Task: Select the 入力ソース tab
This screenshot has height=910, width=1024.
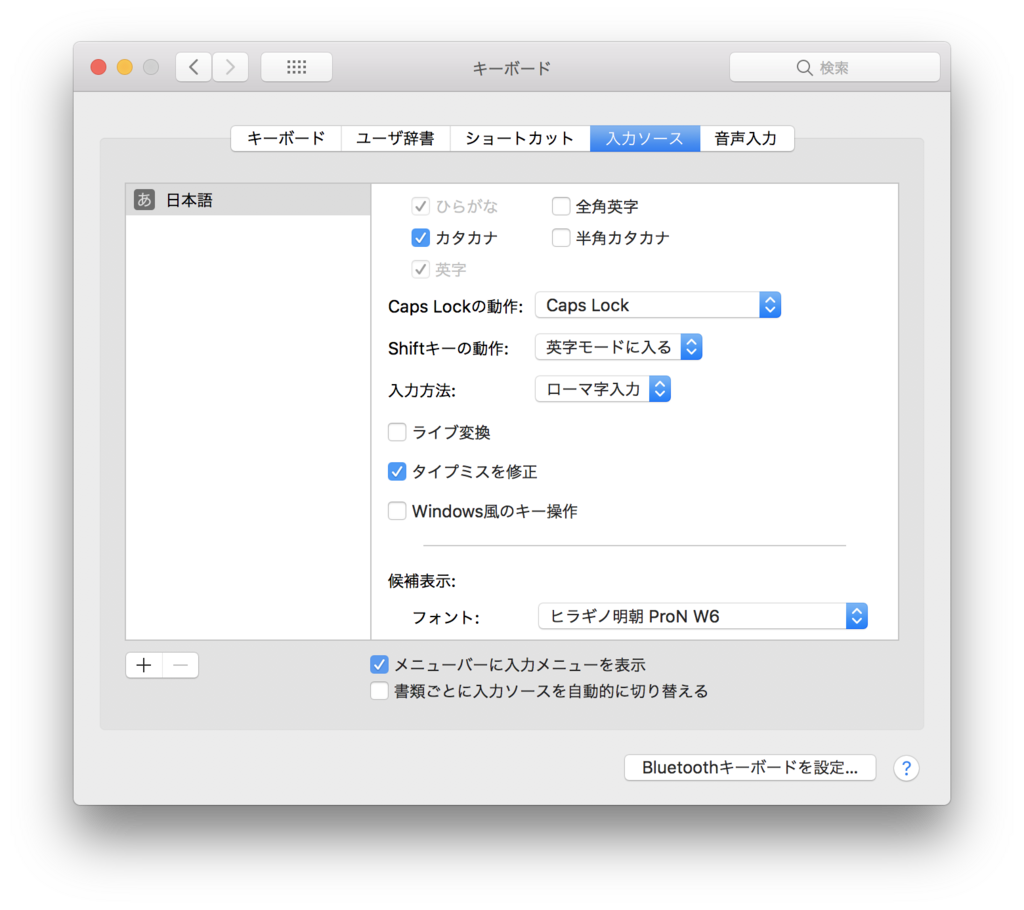Action: (645, 138)
